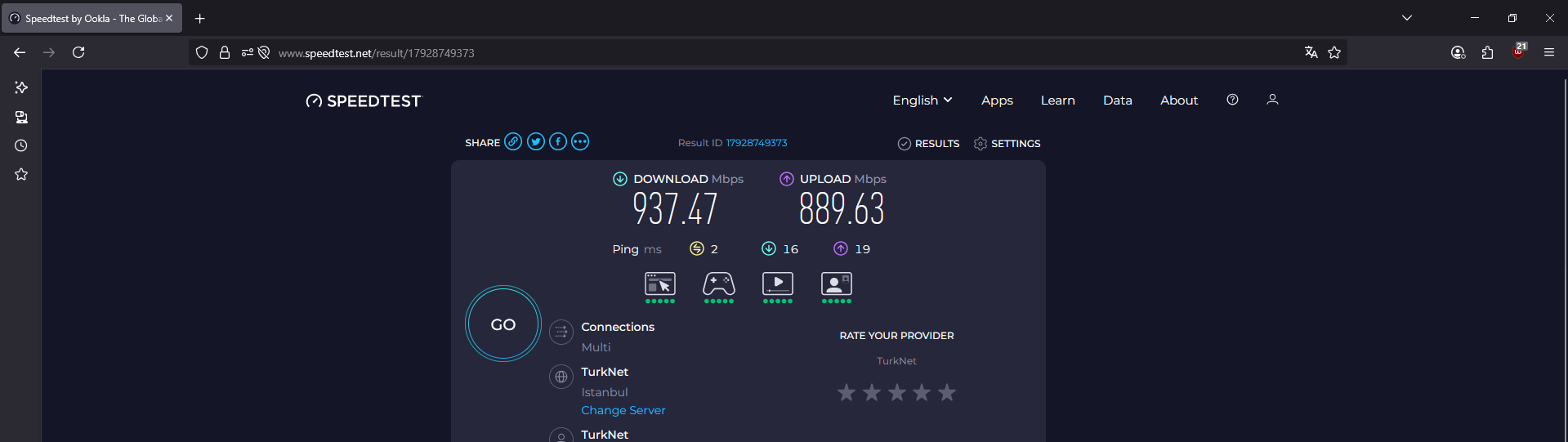
Task: Click the download speed 937.47 value
Action: (675, 209)
